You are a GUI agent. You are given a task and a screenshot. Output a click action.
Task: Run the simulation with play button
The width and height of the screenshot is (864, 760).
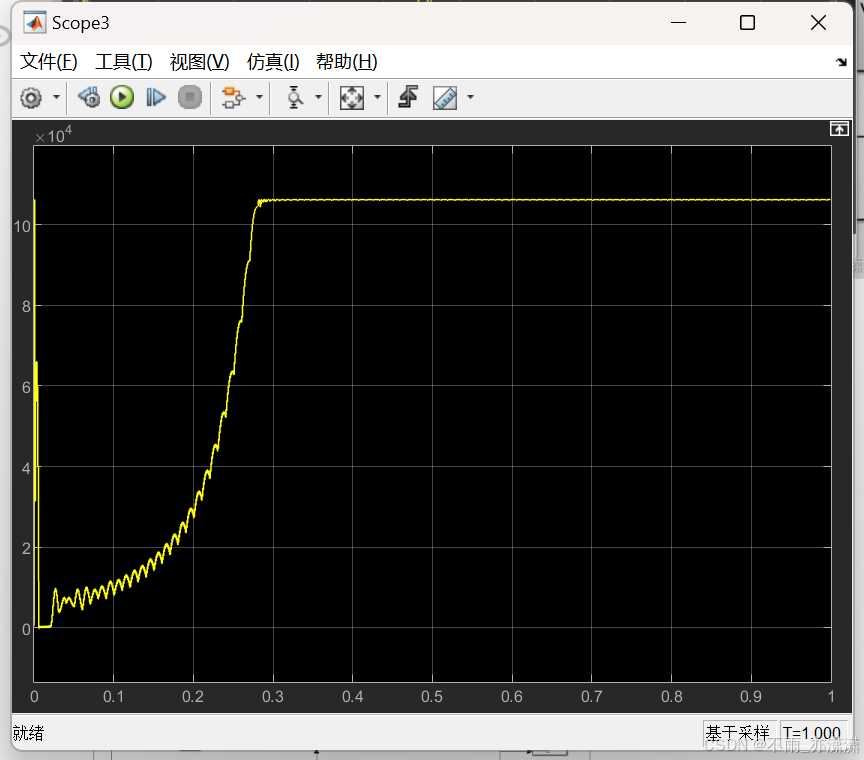[122, 98]
